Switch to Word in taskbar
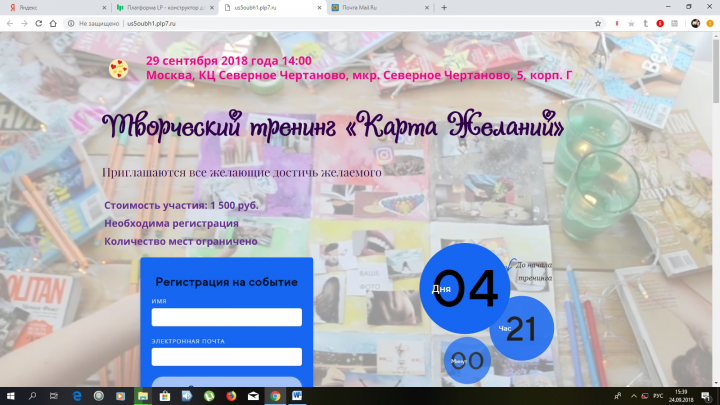 (297, 396)
